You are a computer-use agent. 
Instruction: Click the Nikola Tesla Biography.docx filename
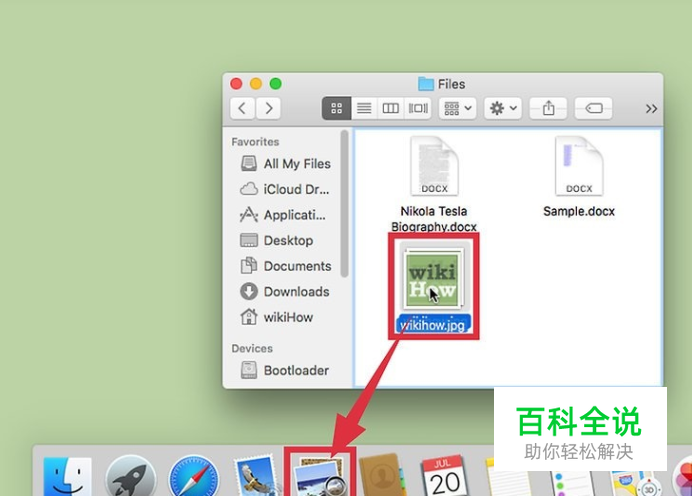click(x=434, y=219)
